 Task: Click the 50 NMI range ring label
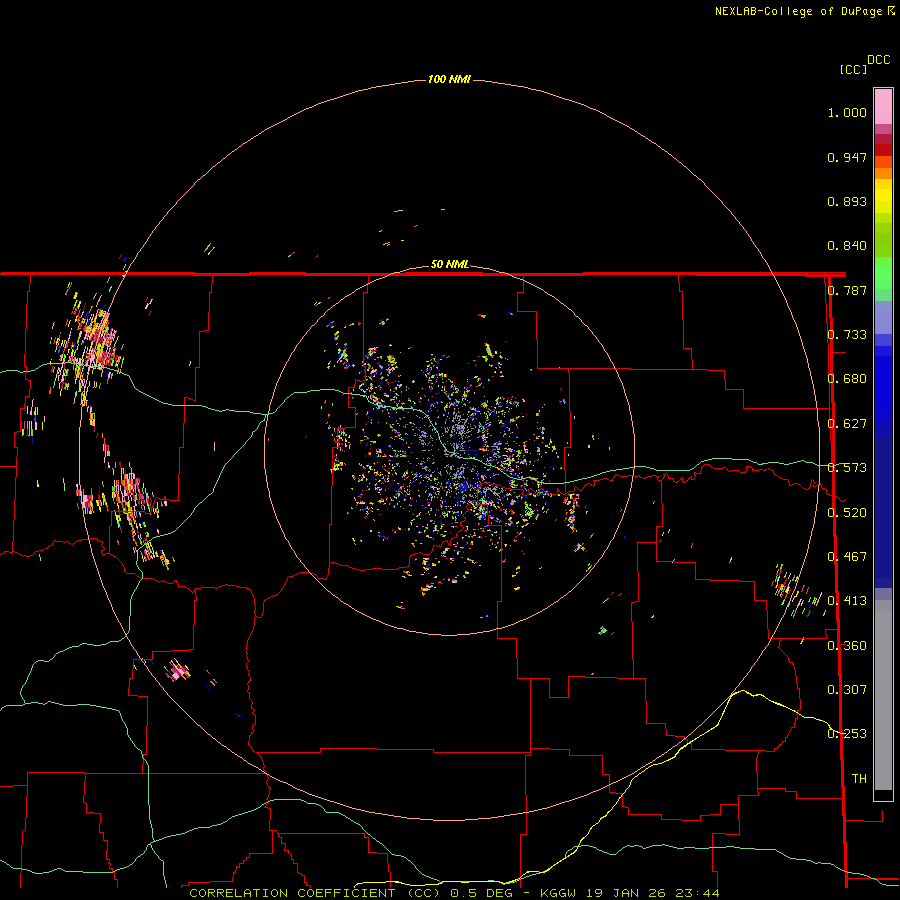[449, 264]
